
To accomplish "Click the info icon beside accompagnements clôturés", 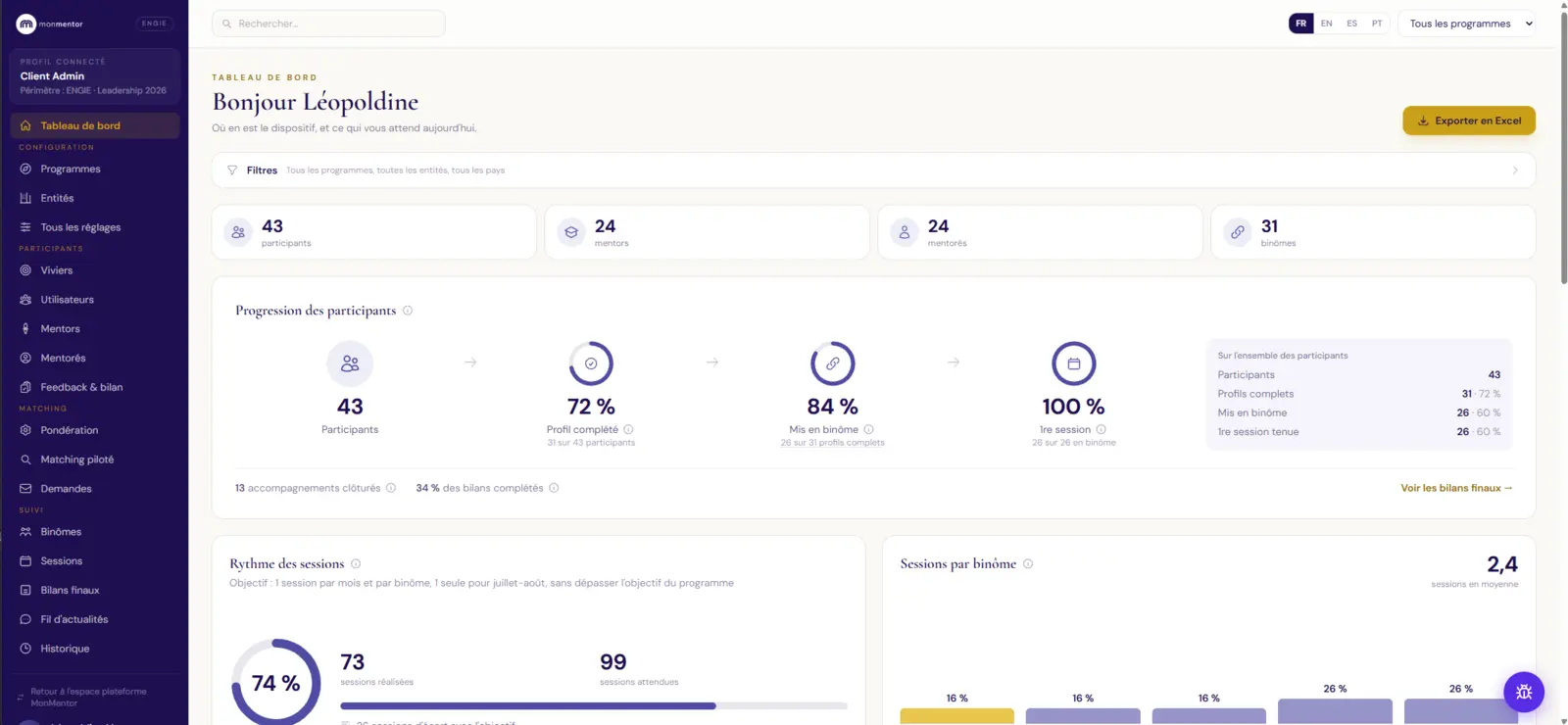I will point(391,488).
